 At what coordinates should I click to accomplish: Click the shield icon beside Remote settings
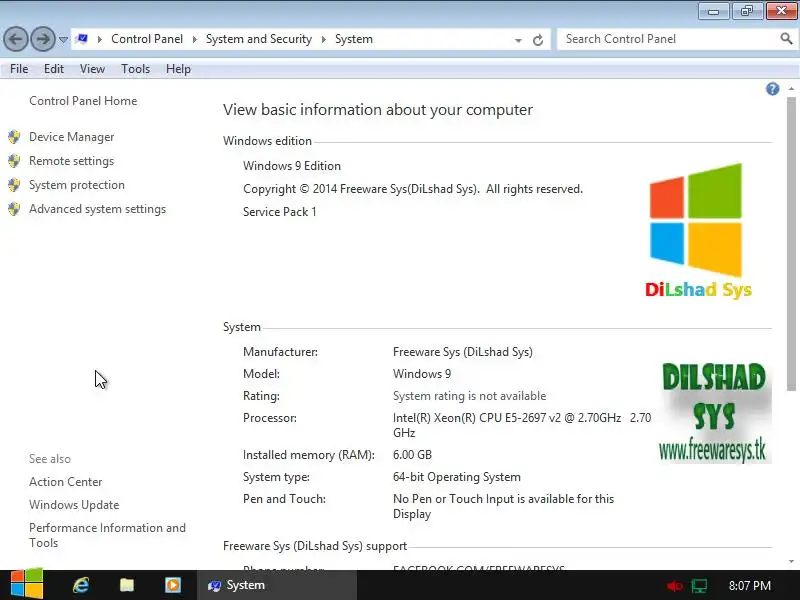[14, 161]
